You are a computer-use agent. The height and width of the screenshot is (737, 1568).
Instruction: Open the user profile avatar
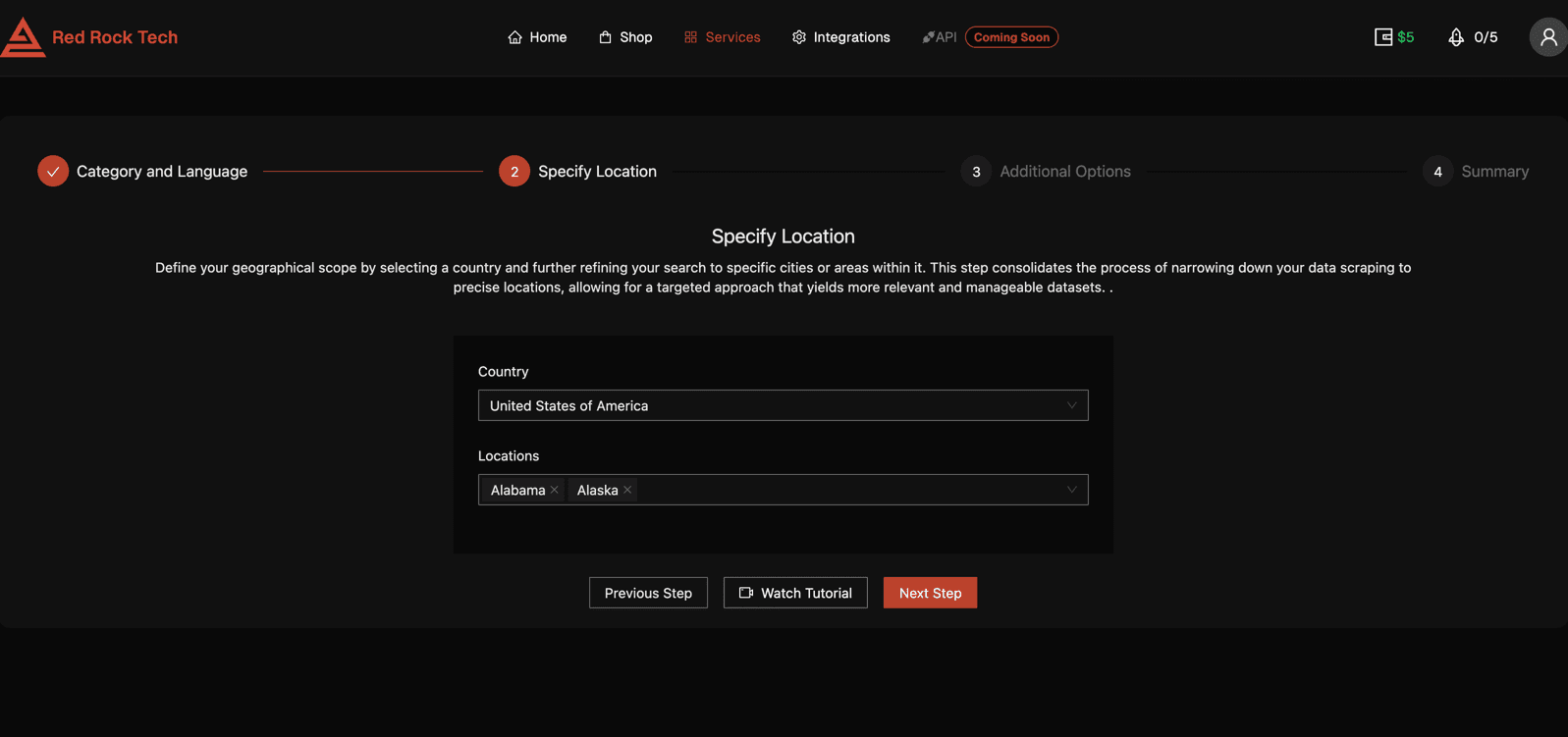click(1548, 37)
